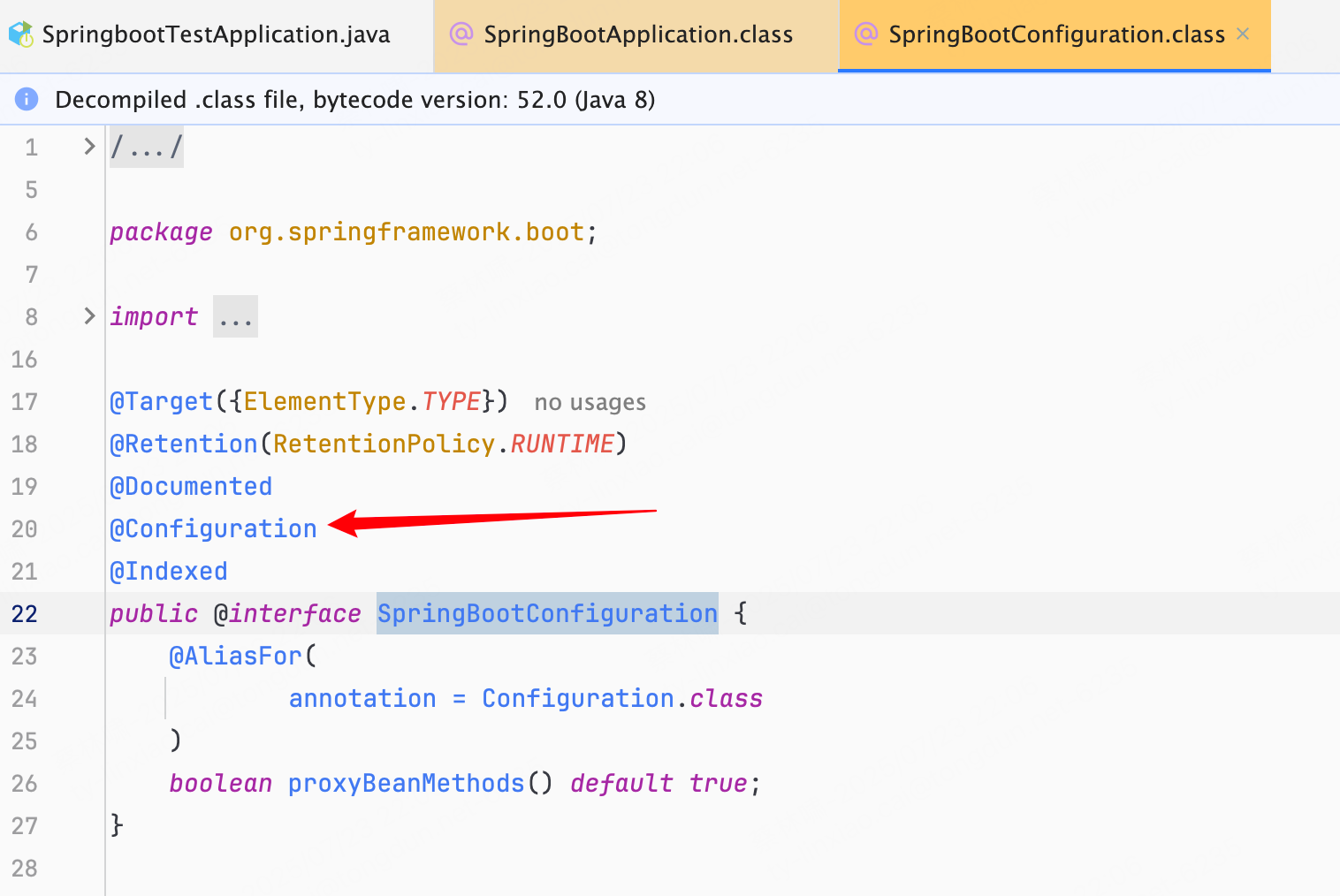1340x896 pixels.
Task: Click the folded import ... placeholder
Action: tap(235, 316)
